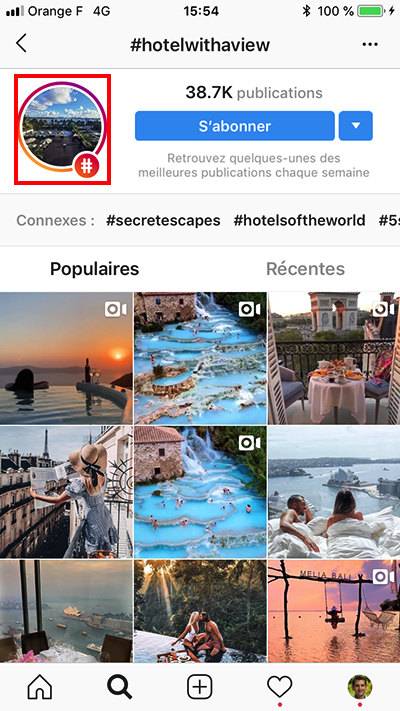
Task: Open the Search magnifier tab
Action: click(120, 687)
